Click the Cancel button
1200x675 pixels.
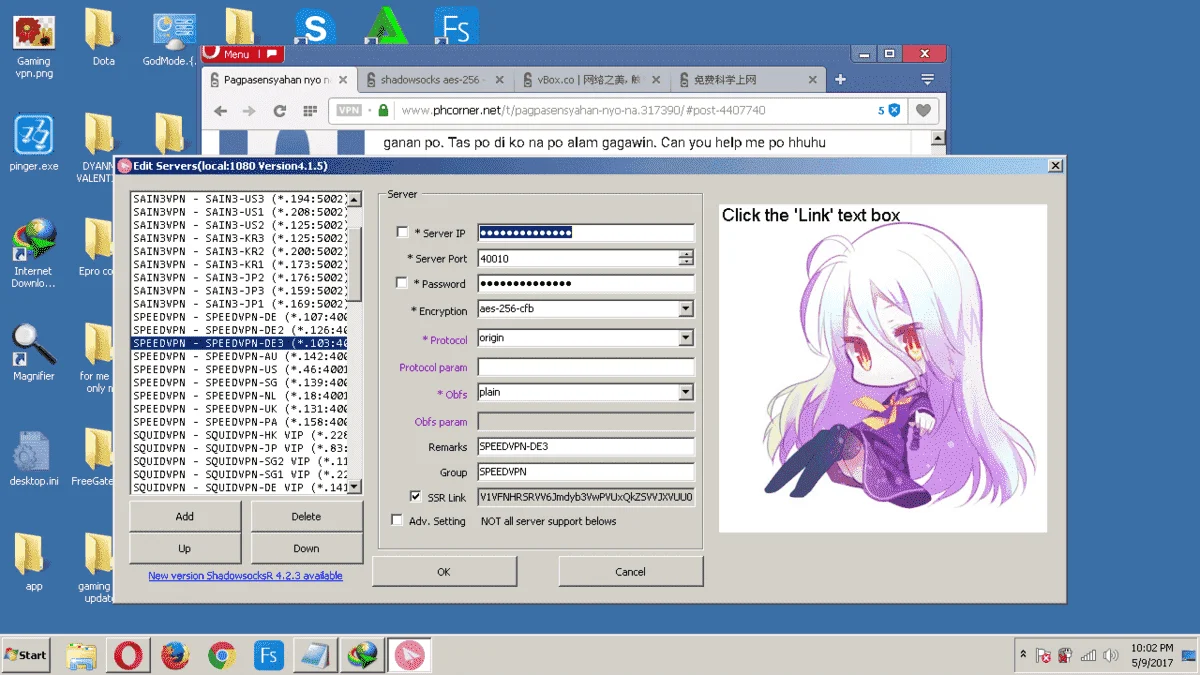tap(630, 572)
